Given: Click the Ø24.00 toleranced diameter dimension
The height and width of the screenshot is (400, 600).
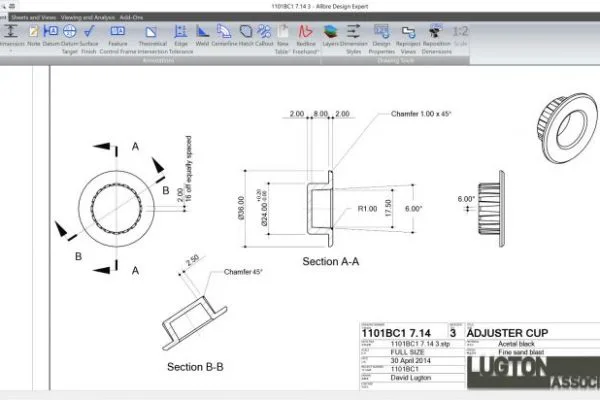Looking at the screenshot, I should [x=264, y=208].
